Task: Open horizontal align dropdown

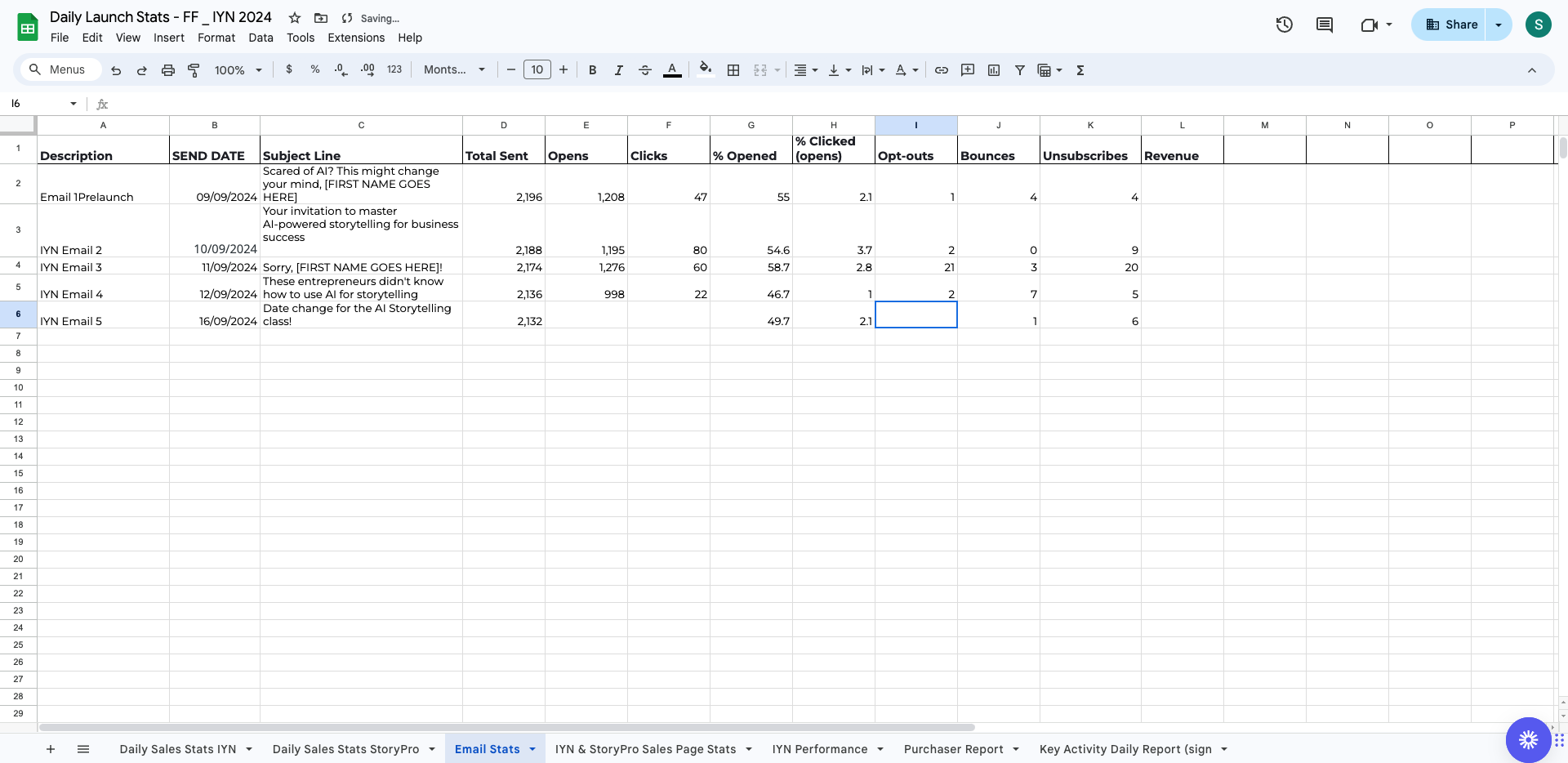Action: [806, 70]
